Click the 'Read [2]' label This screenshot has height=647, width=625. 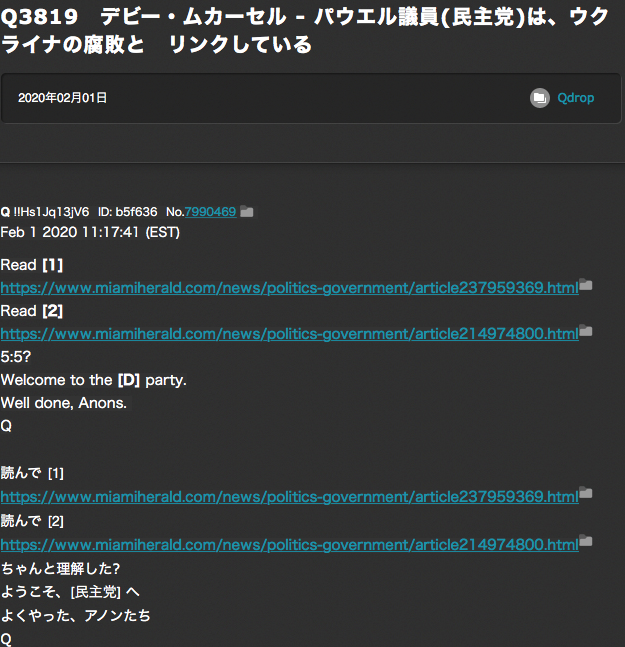[x=32, y=311]
